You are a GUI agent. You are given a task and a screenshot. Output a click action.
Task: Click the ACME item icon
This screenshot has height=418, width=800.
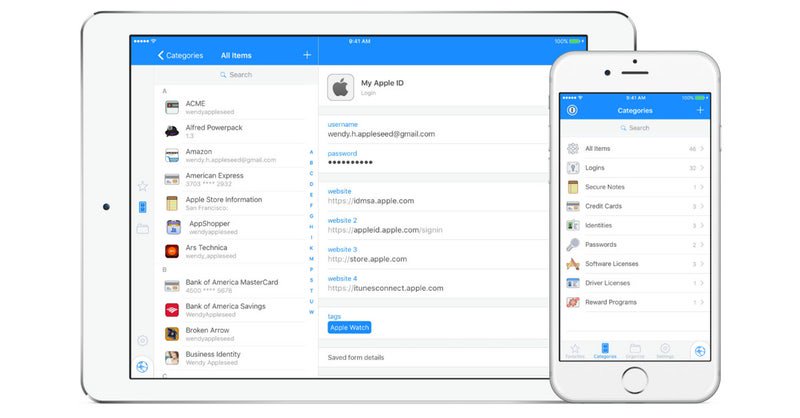click(172, 107)
